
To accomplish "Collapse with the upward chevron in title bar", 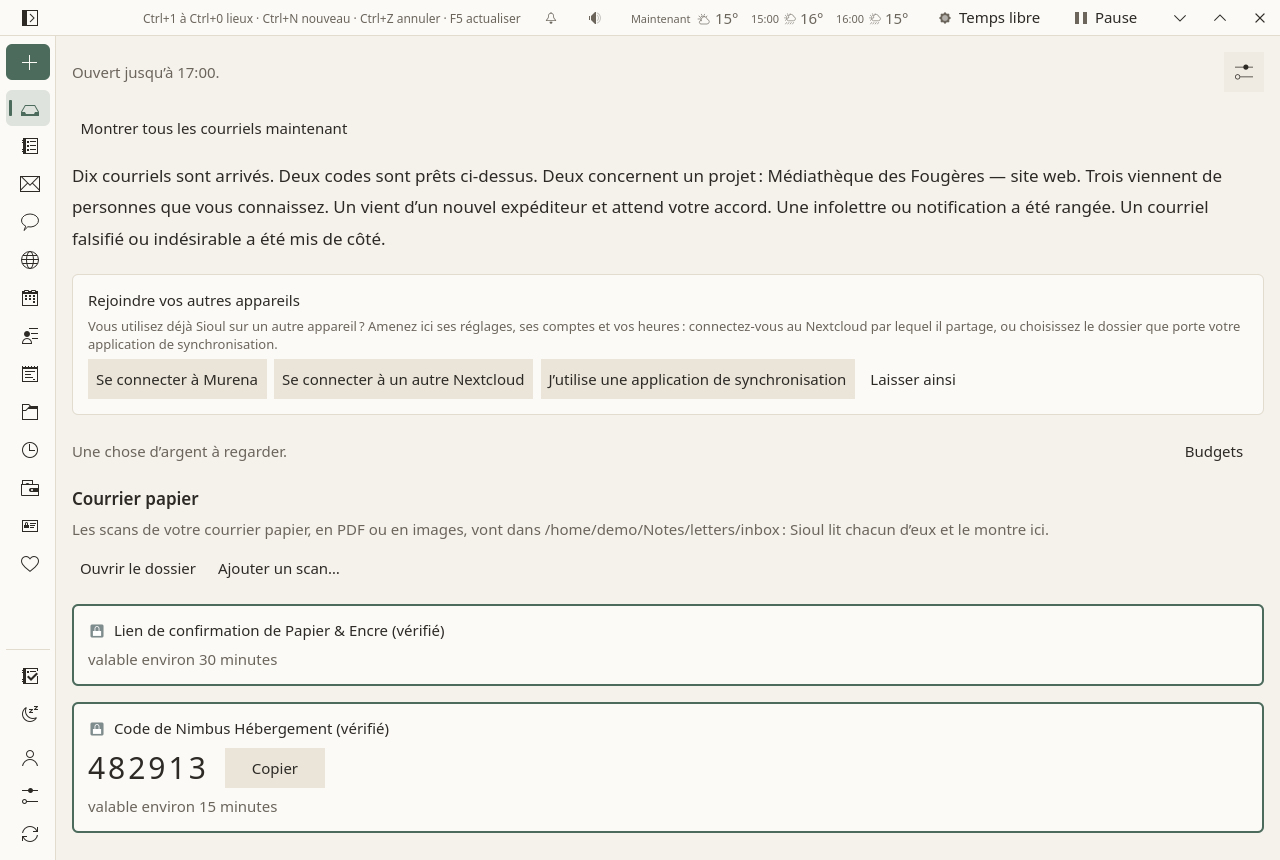I will pyautogui.click(x=1220, y=18).
